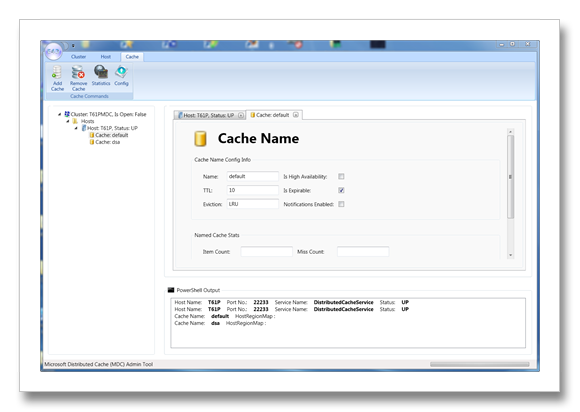Click the DistributedCacheService text in first output row
Image resolution: width=580 pixels, height=412 pixels.
(x=343, y=303)
